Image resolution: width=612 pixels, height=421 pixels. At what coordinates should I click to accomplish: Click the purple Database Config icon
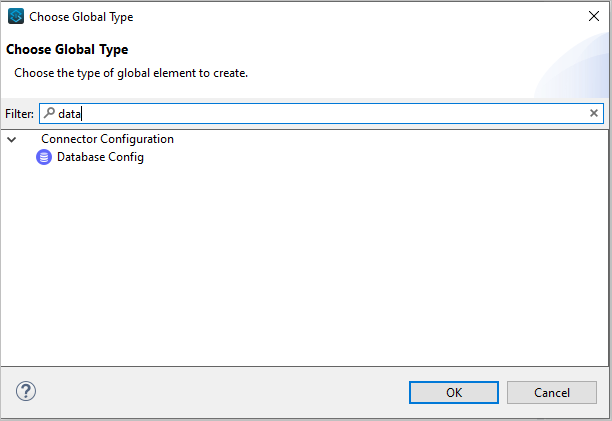click(x=44, y=157)
